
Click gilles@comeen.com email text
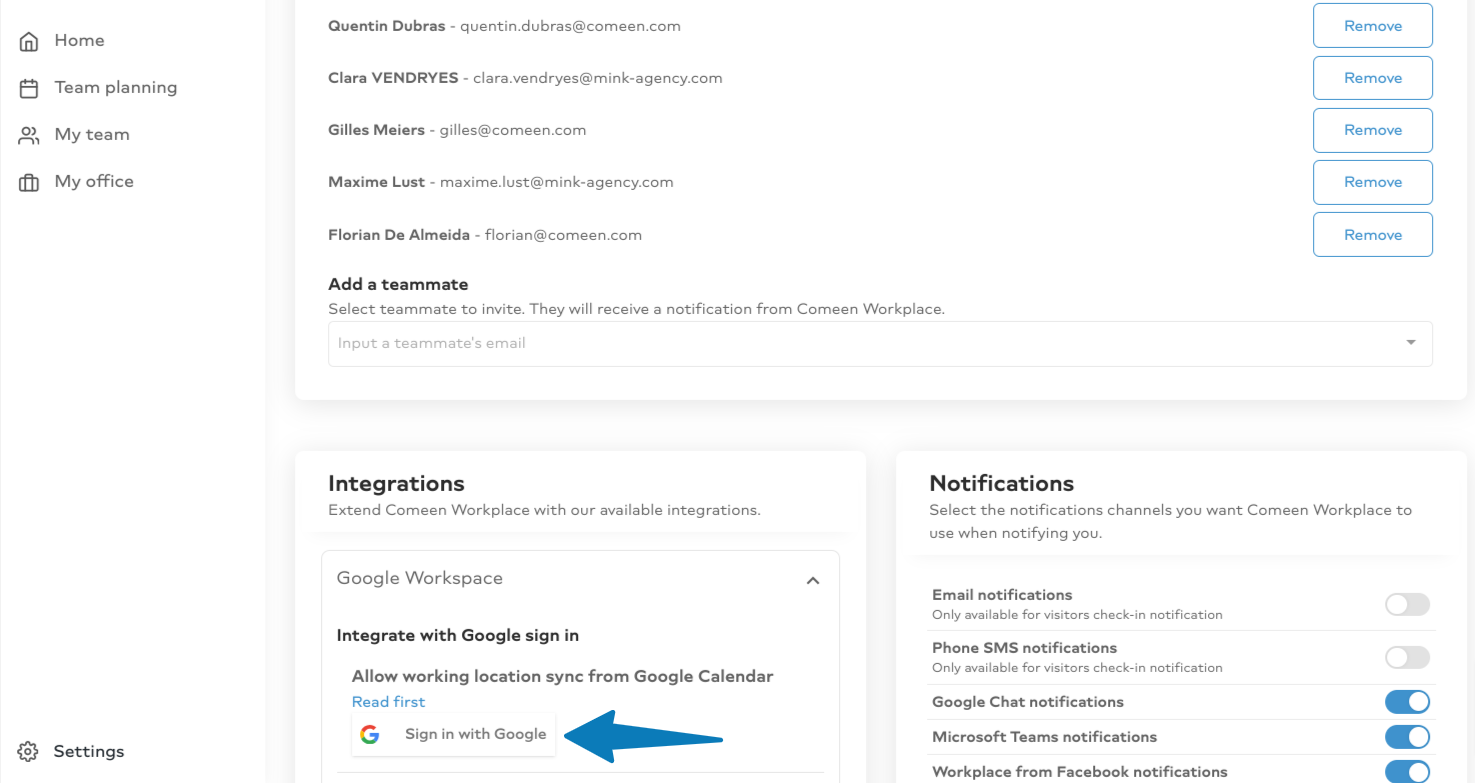(513, 130)
